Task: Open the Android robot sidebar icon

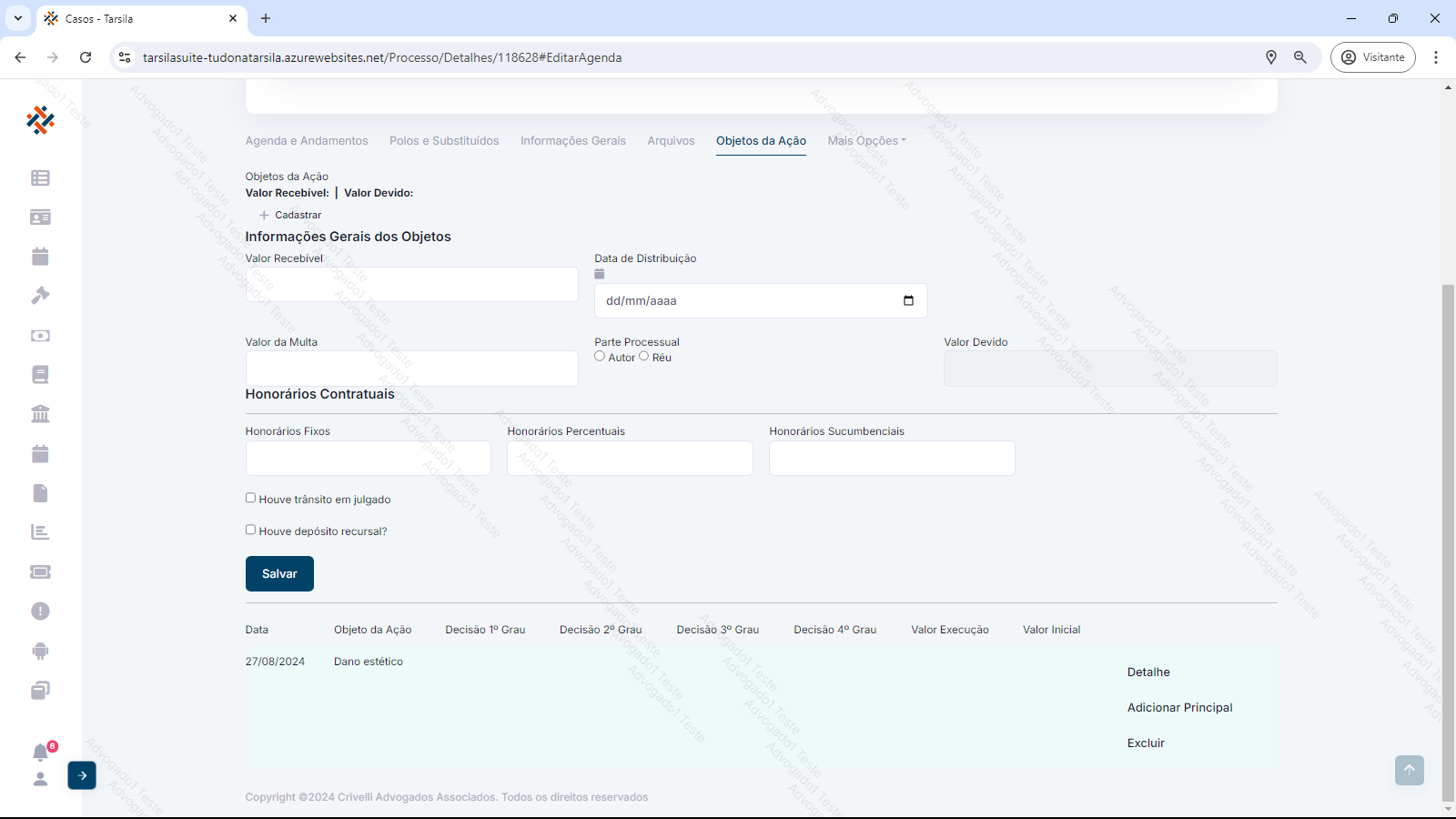Action: tap(40, 651)
